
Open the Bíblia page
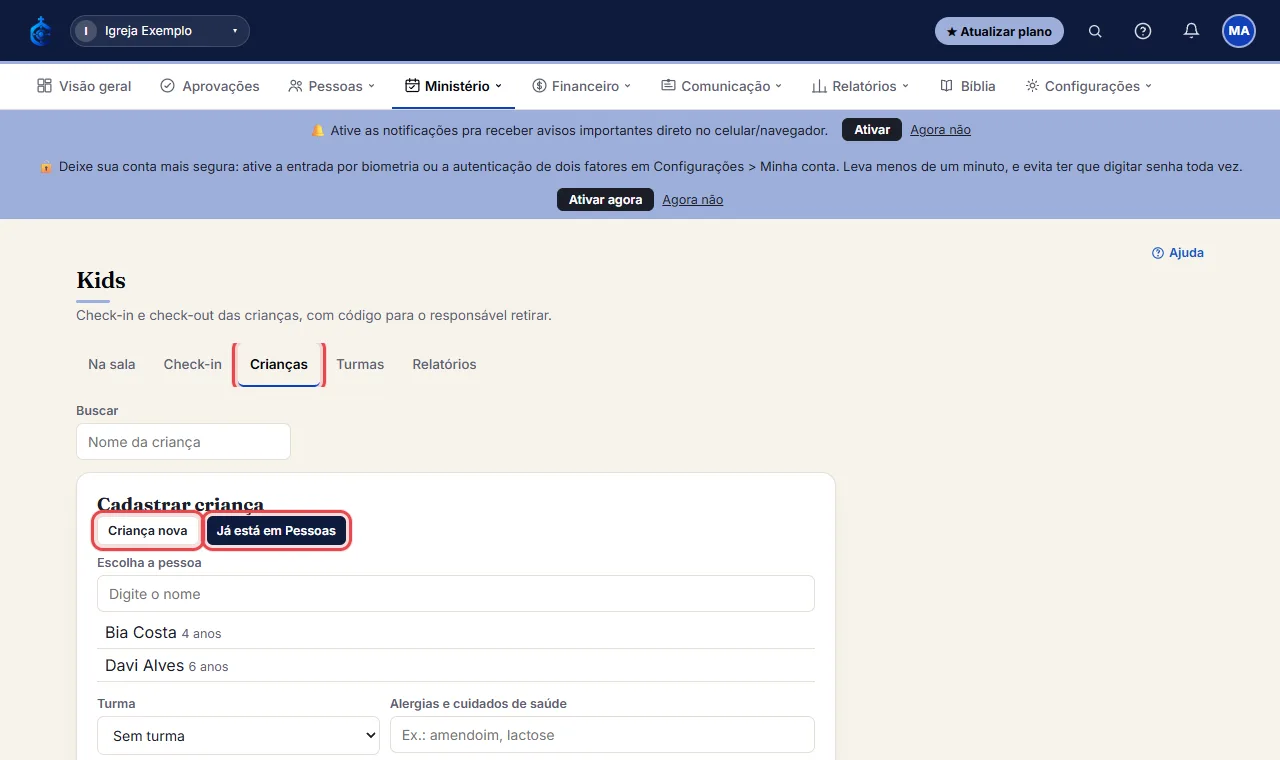(968, 86)
